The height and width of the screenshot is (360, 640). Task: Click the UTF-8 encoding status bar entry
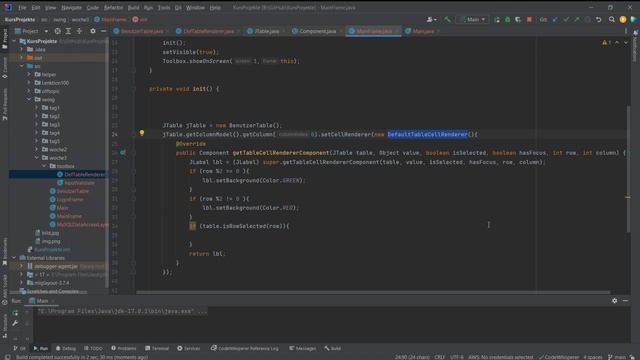456,357
